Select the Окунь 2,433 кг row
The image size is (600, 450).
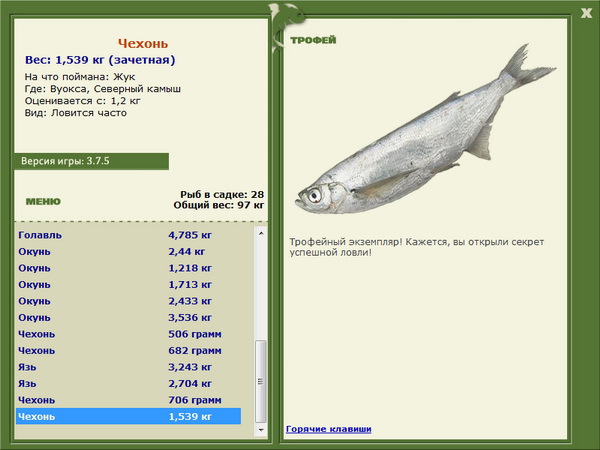(129, 301)
